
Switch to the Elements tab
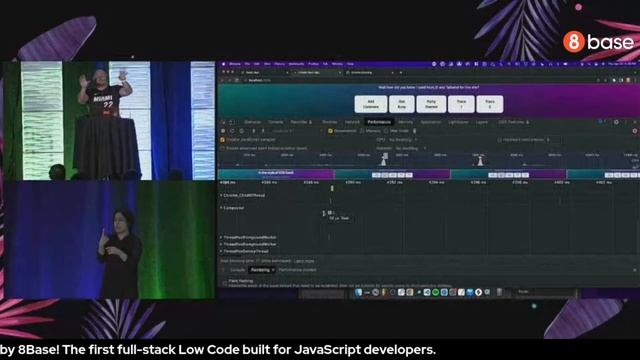(x=252, y=122)
